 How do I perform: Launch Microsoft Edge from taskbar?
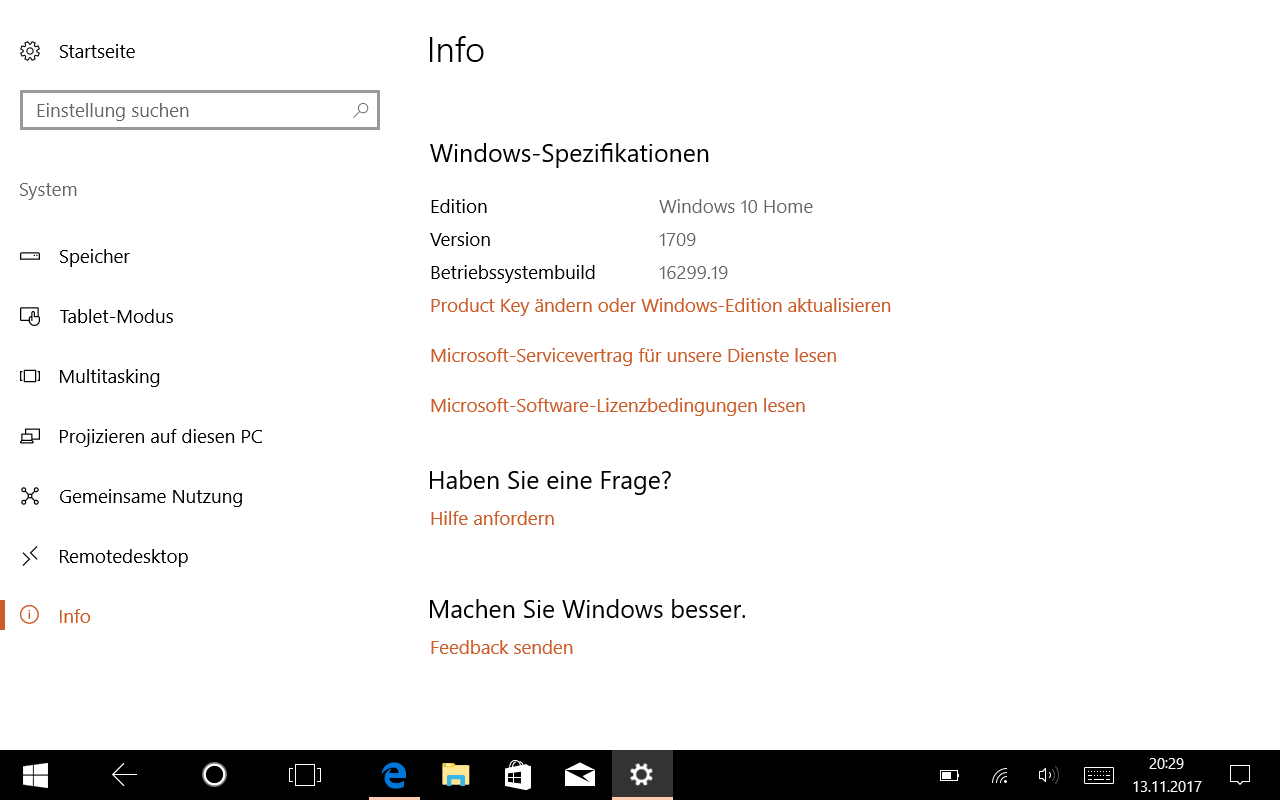[394, 775]
